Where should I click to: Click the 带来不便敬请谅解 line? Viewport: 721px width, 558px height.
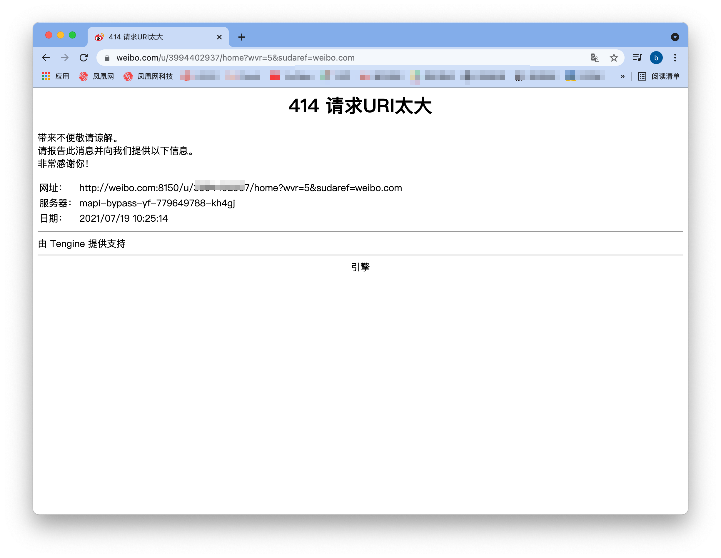pos(77,138)
